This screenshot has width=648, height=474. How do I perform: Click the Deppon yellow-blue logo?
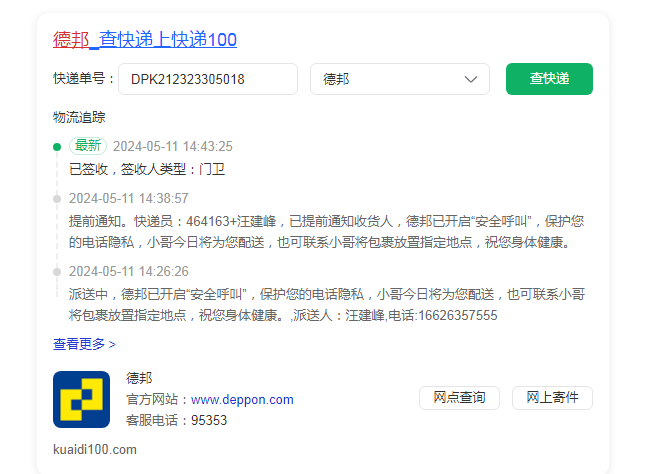click(x=81, y=399)
